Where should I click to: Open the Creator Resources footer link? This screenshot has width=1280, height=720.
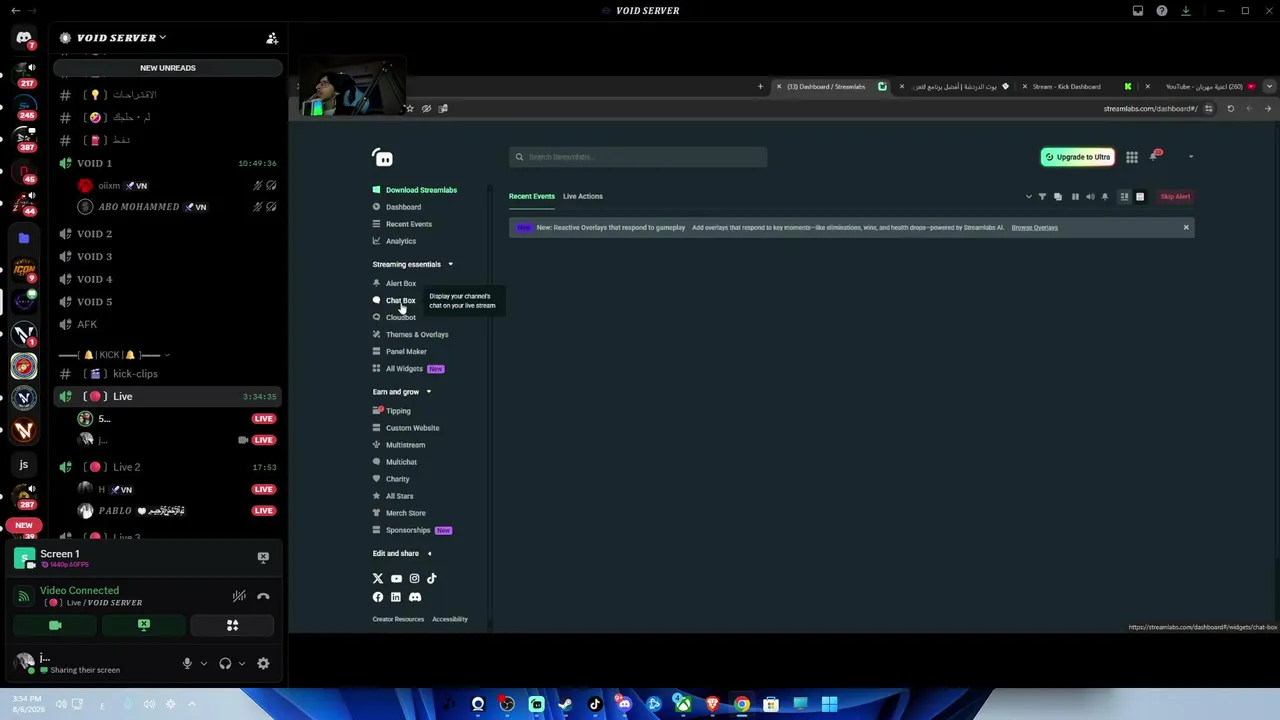[x=398, y=619]
